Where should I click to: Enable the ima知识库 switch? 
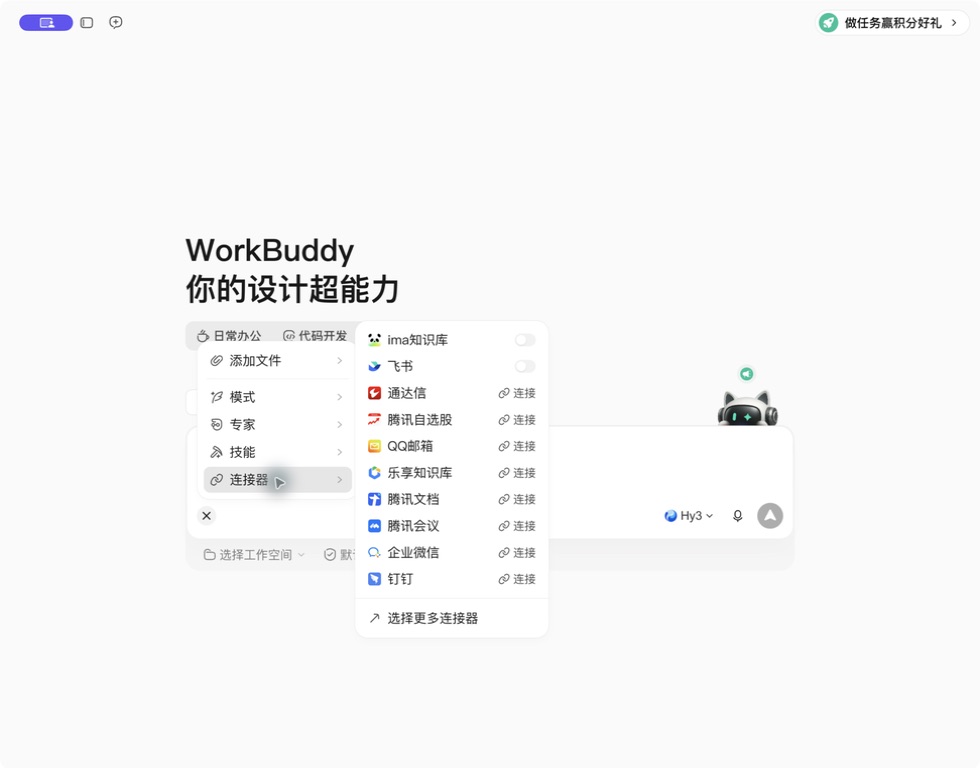point(525,340)
